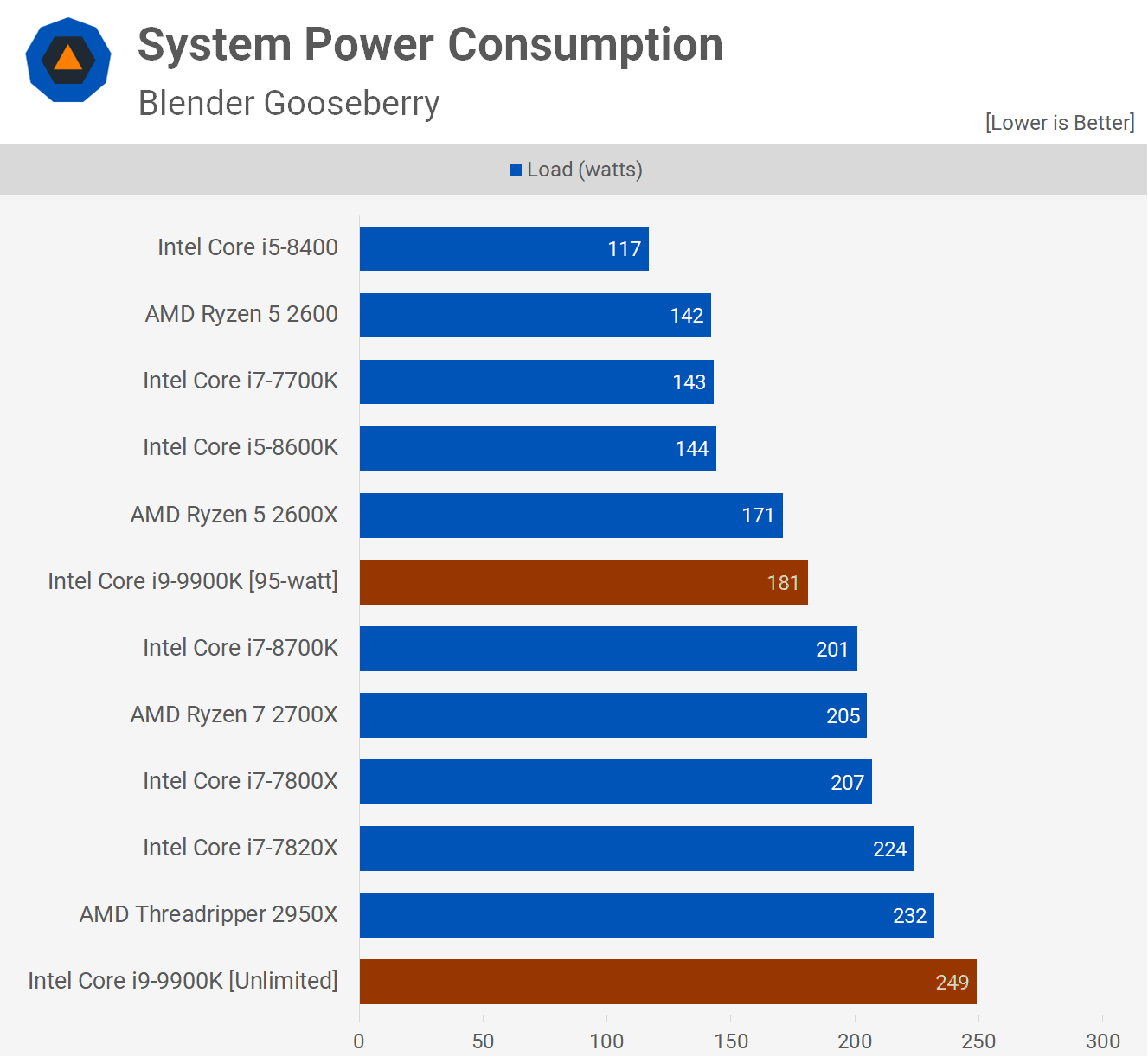Click the x-axis tick label 0

coord(359,1041)
